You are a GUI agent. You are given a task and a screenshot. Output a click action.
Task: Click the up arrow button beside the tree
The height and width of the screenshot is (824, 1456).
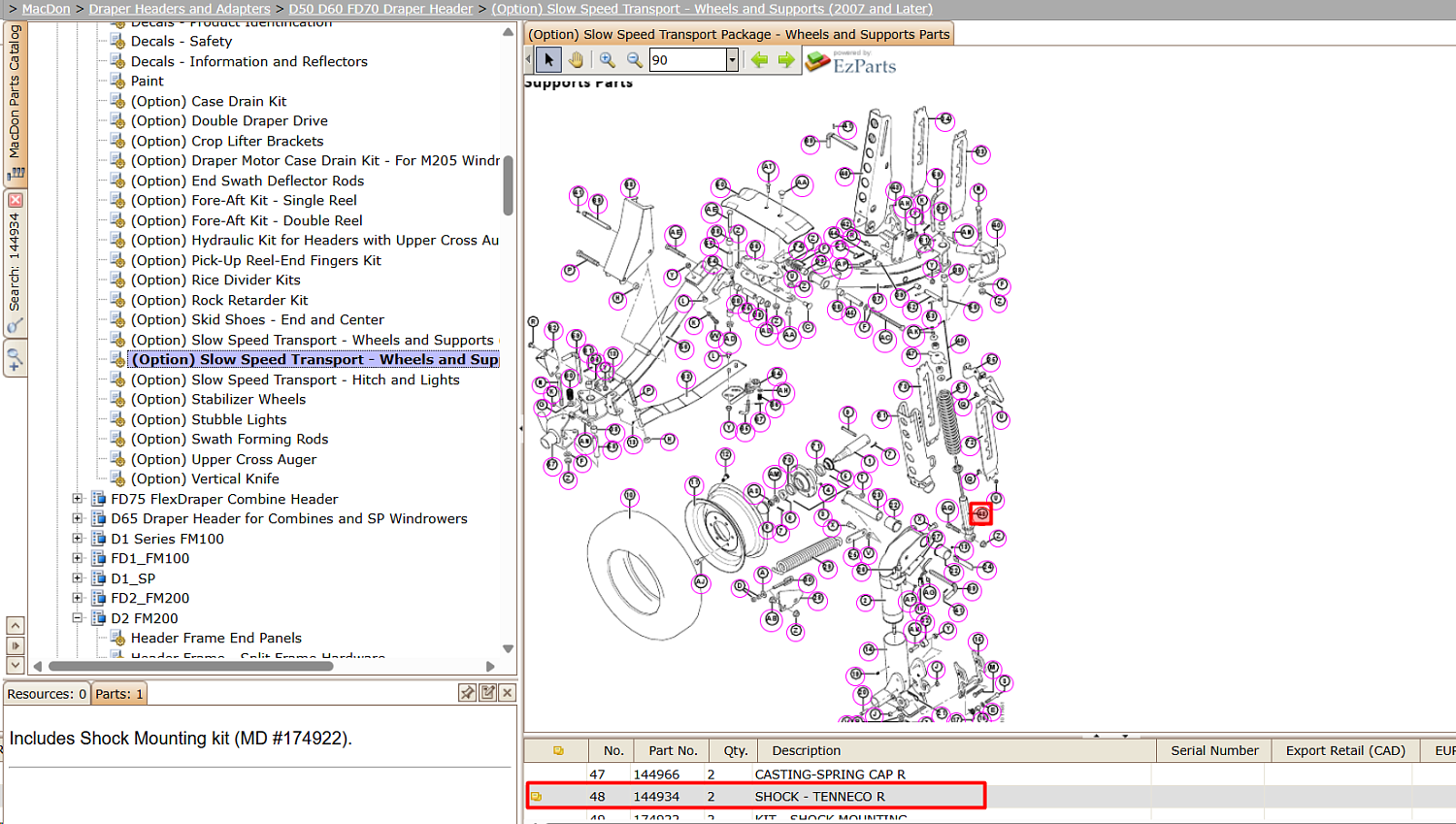pos(16,626)
